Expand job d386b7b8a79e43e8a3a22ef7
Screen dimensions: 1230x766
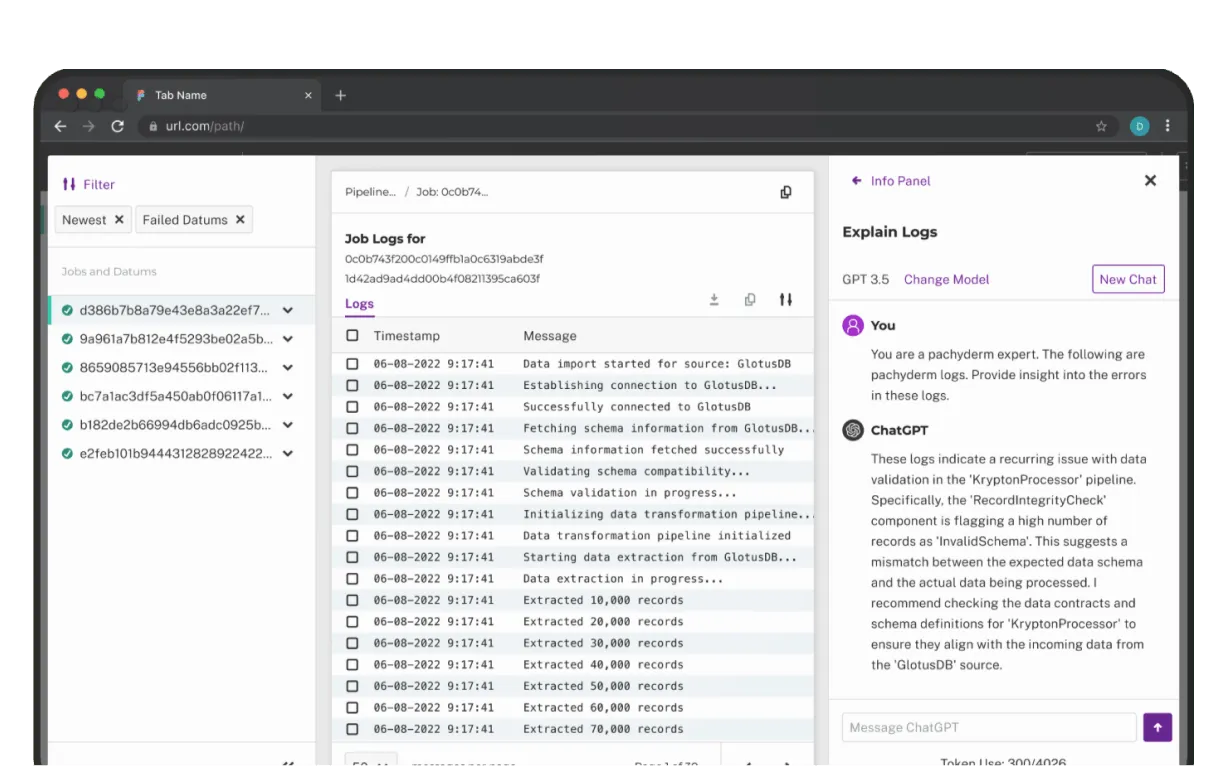pyautogui.click(x=288, y=311)
